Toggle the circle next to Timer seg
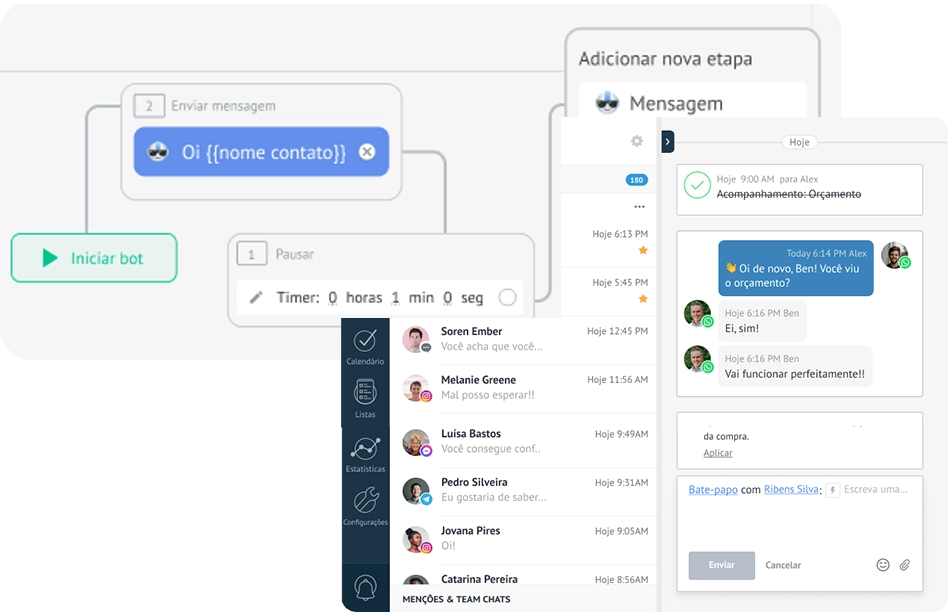Screen dimensions: 948x612 (507, 297)
